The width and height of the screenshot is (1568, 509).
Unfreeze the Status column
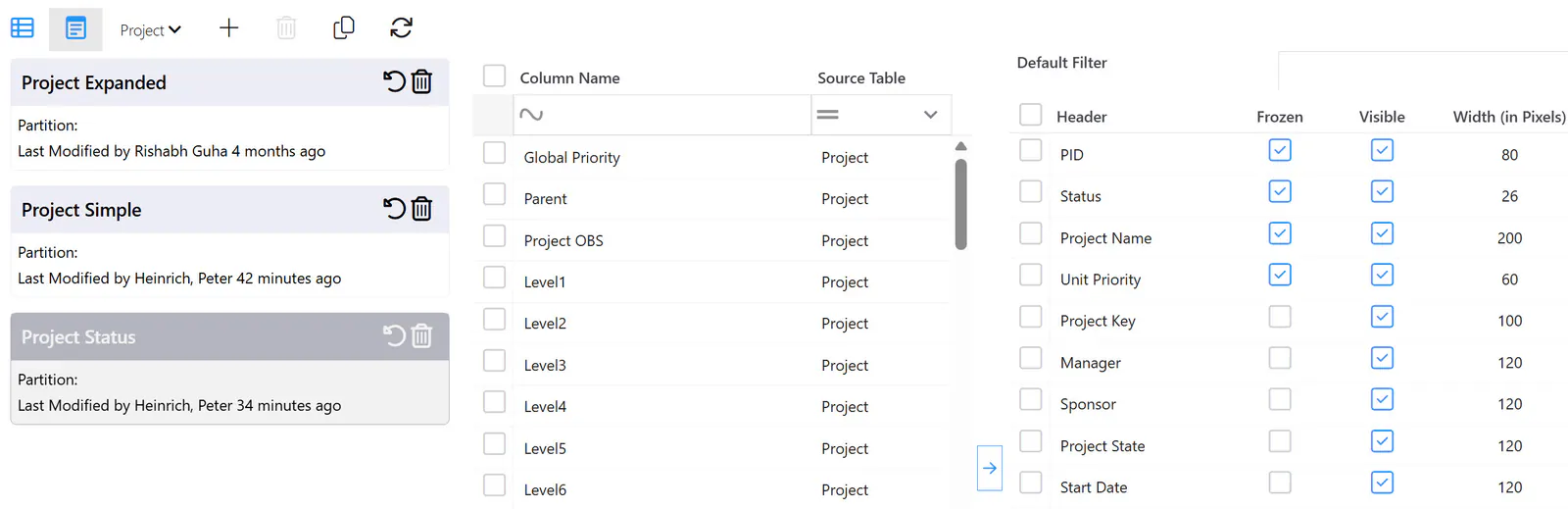point(1280,191)
